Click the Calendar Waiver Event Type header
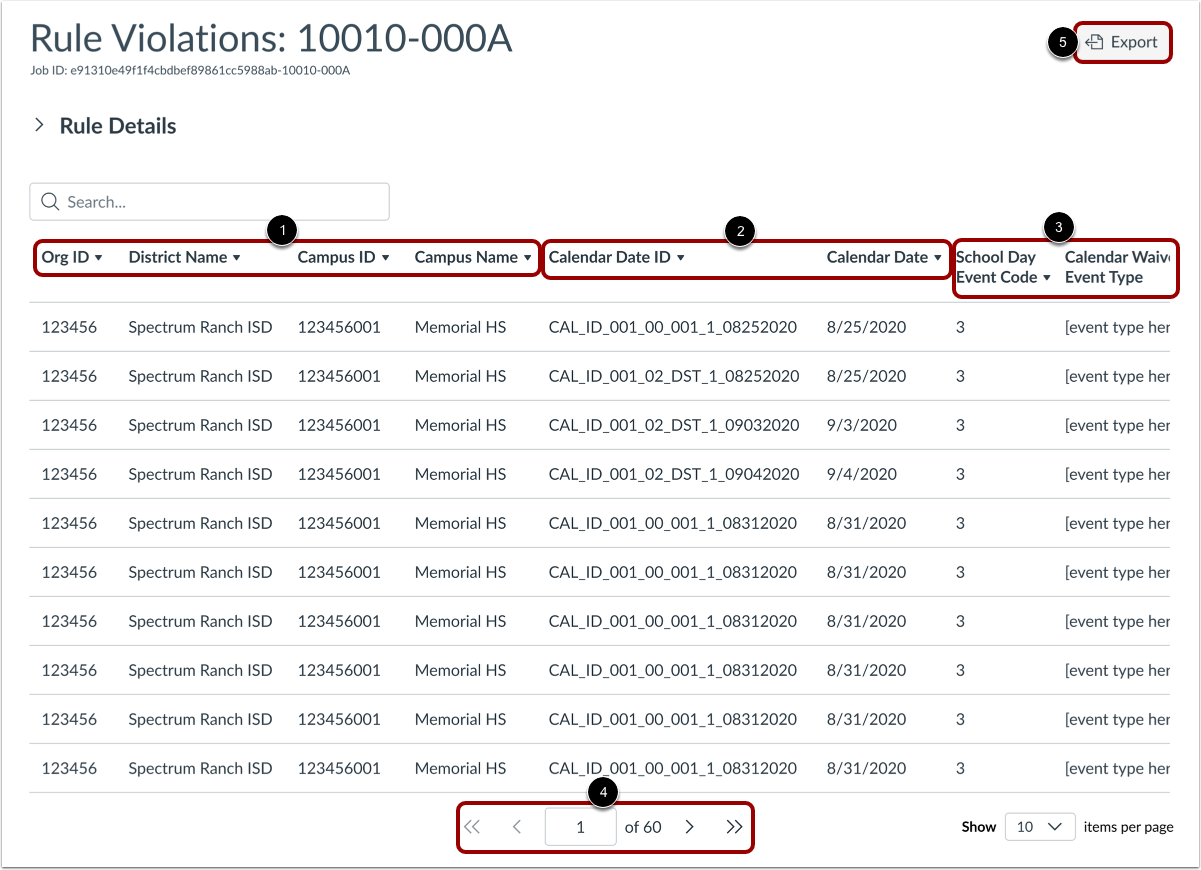This screenshot has width=1201, height=870. (x=1117, y=267)
